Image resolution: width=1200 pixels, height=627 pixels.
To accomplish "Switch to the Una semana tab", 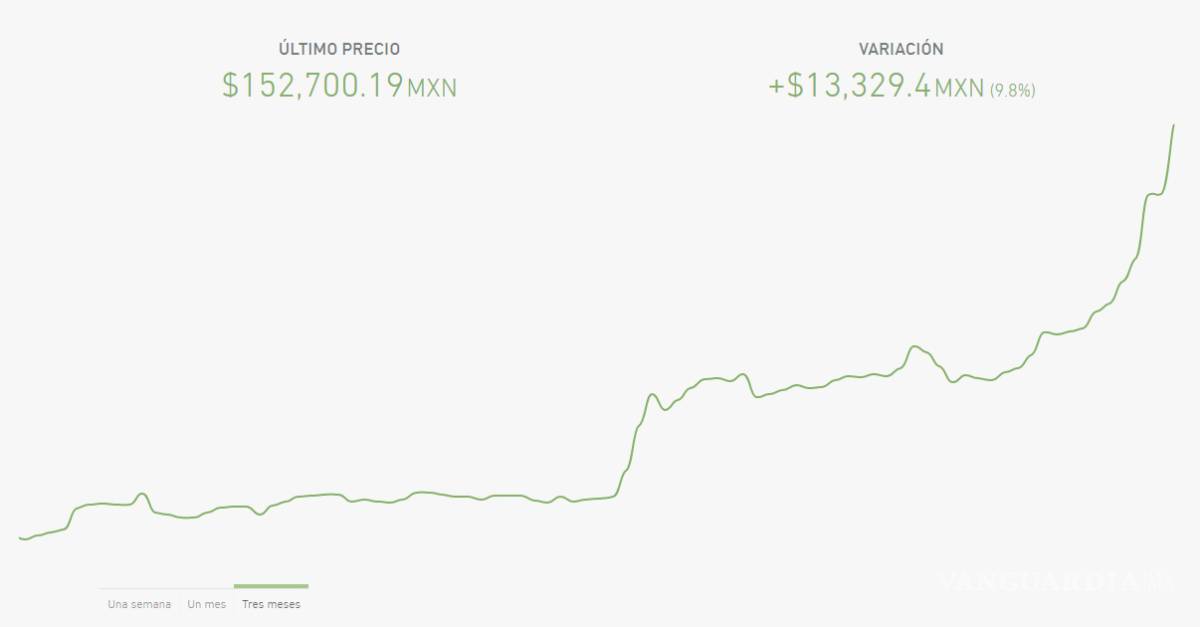I will (x=137, y=603).
